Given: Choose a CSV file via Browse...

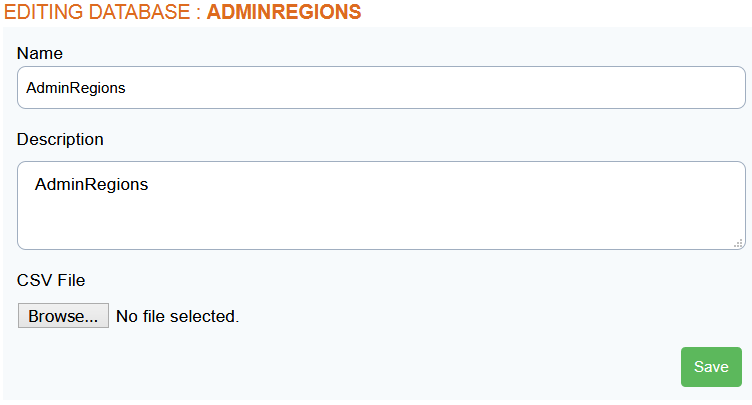Looking at the screenshot, I should tap(63, 316).
